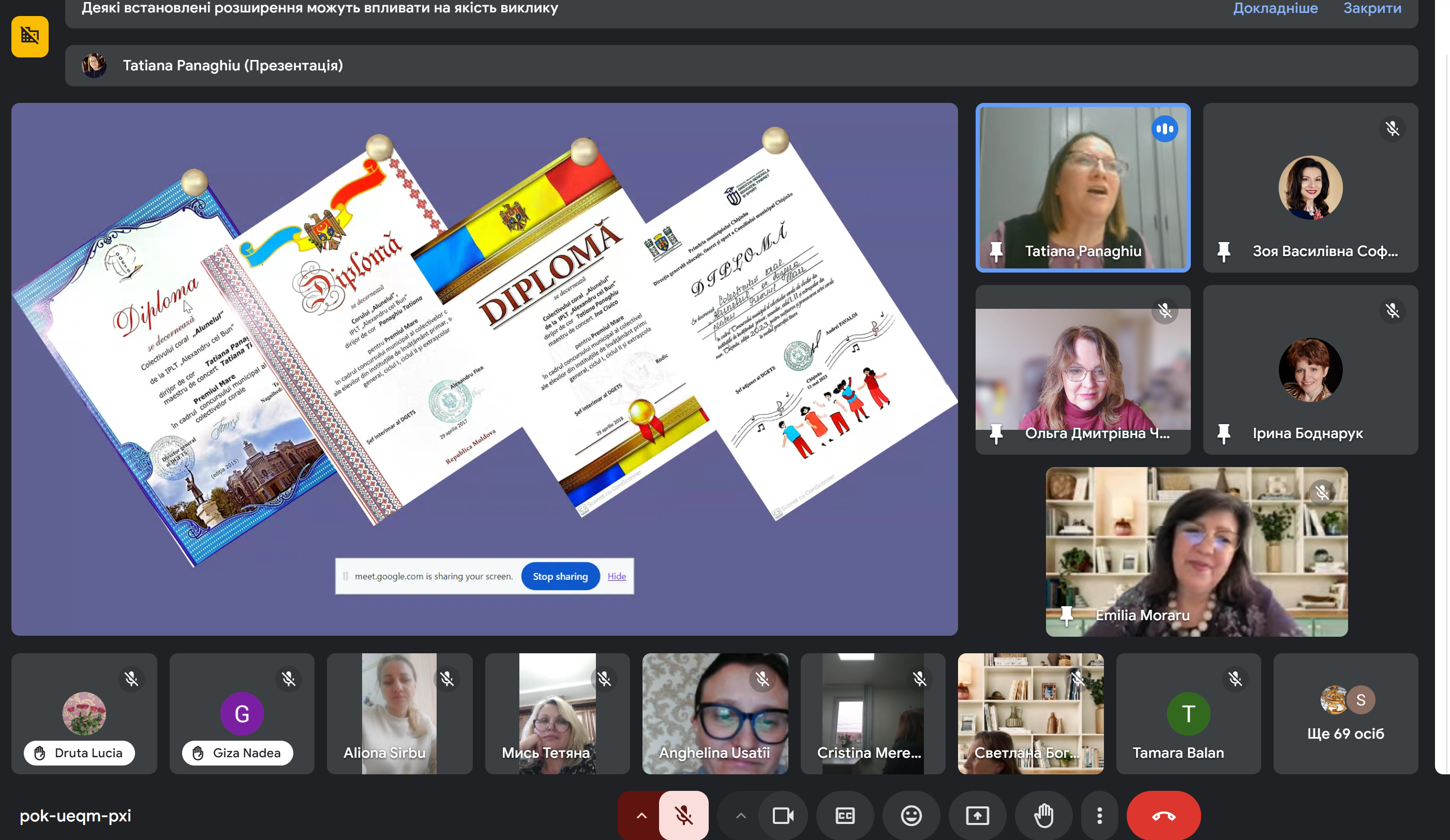The width and height of the screenshot is (1450, 840).
Task: Unpin Tatiana Panaghiu tile pin icon
Action: [x=996, y=251]
